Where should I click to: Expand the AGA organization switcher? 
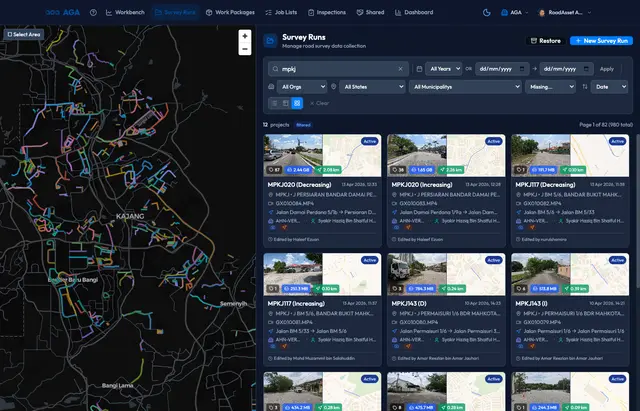(x=514, y=13)
